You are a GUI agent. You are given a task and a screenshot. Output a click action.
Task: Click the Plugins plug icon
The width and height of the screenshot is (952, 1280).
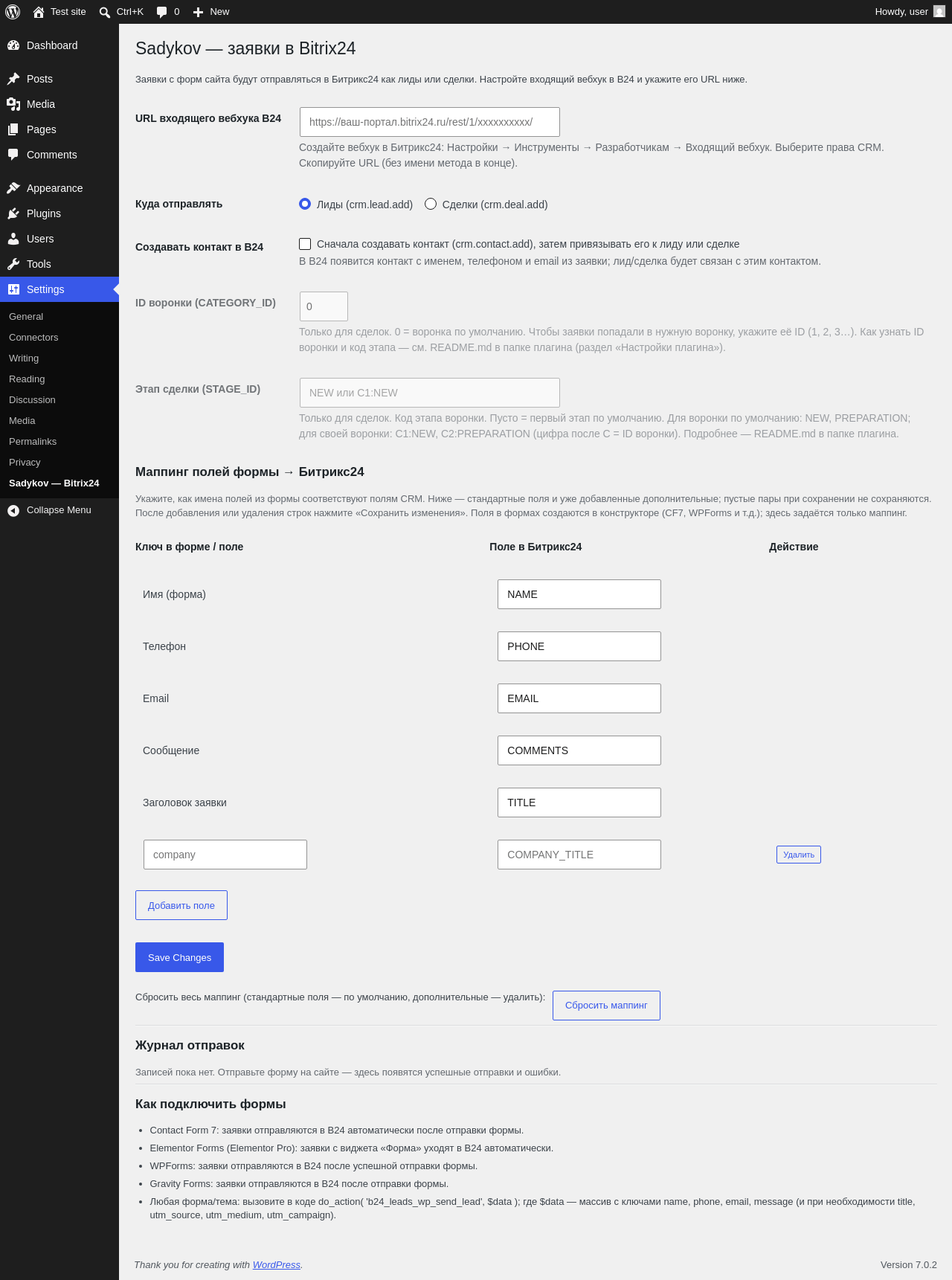13,213
